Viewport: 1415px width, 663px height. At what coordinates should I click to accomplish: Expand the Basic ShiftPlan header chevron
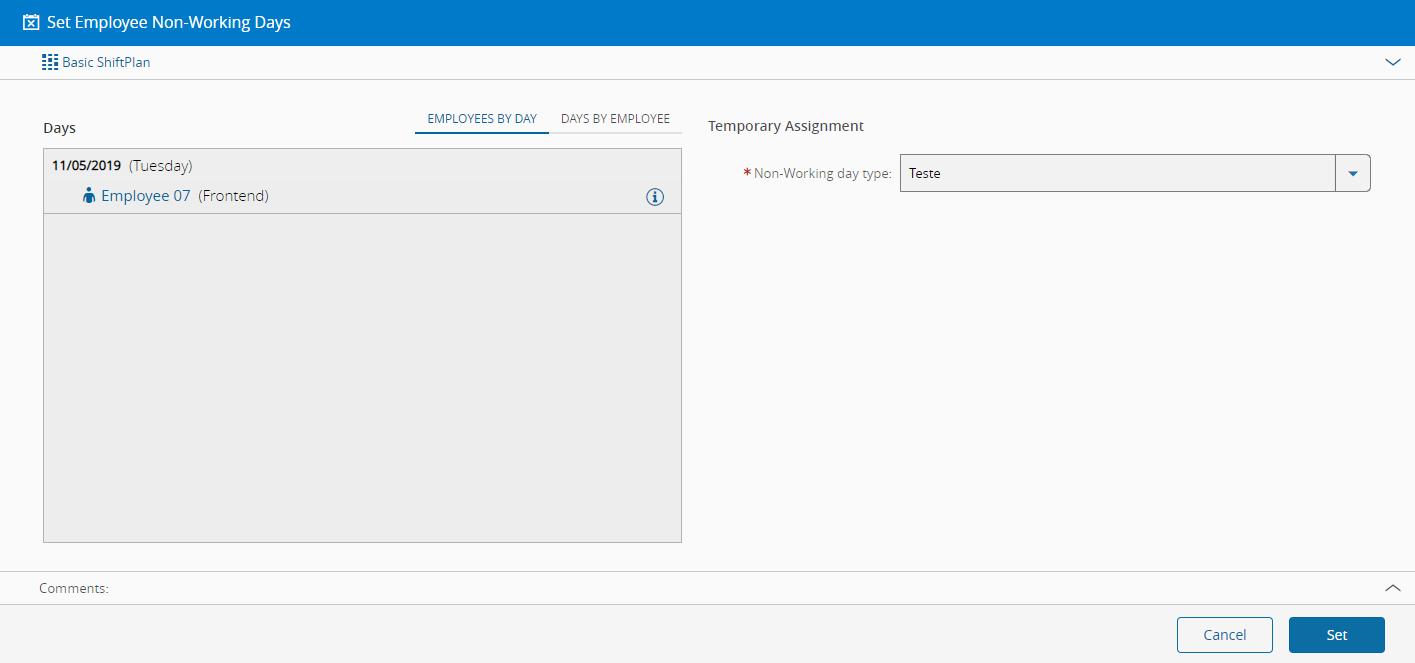1393,62
